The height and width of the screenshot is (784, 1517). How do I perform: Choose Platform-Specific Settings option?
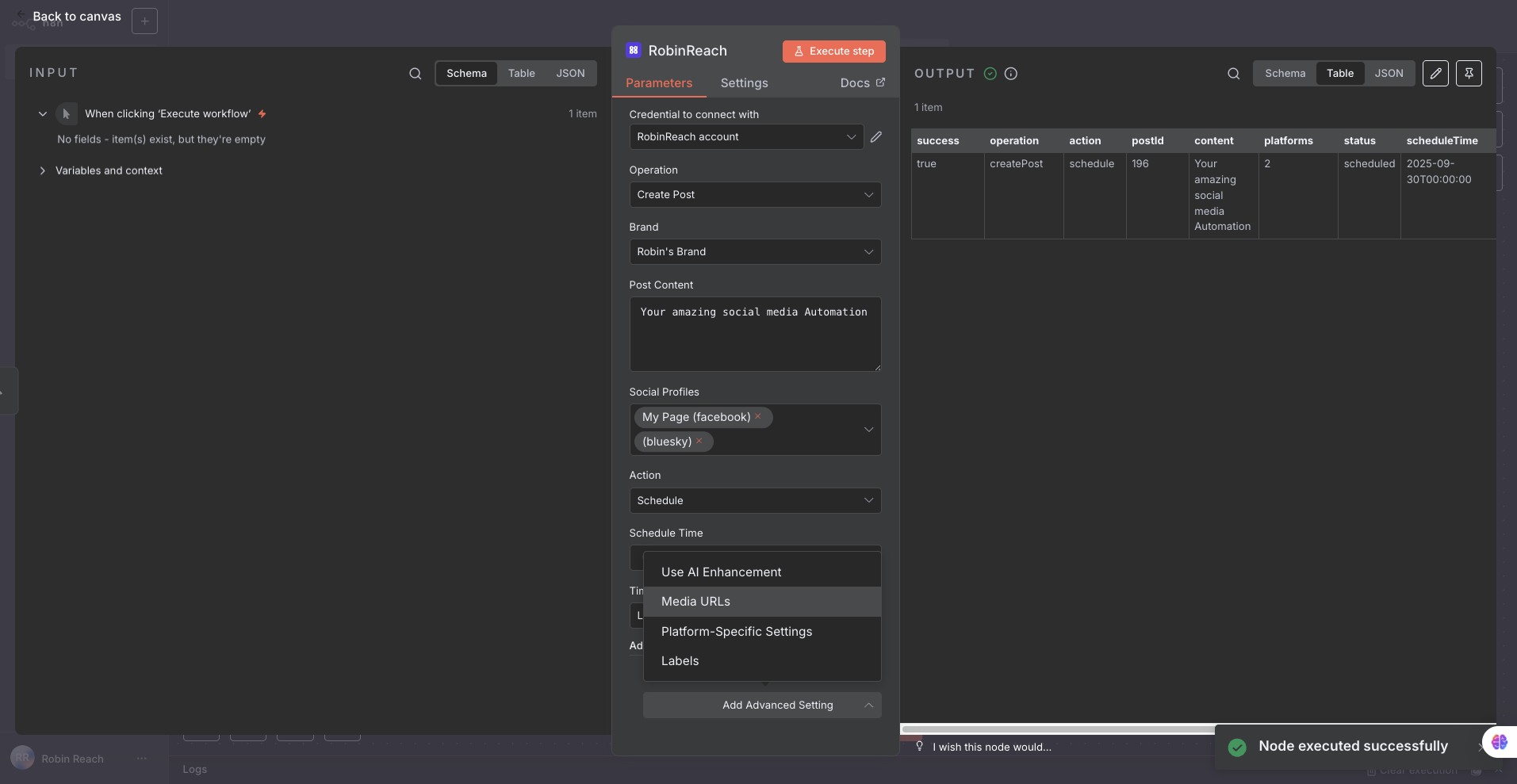762,632
